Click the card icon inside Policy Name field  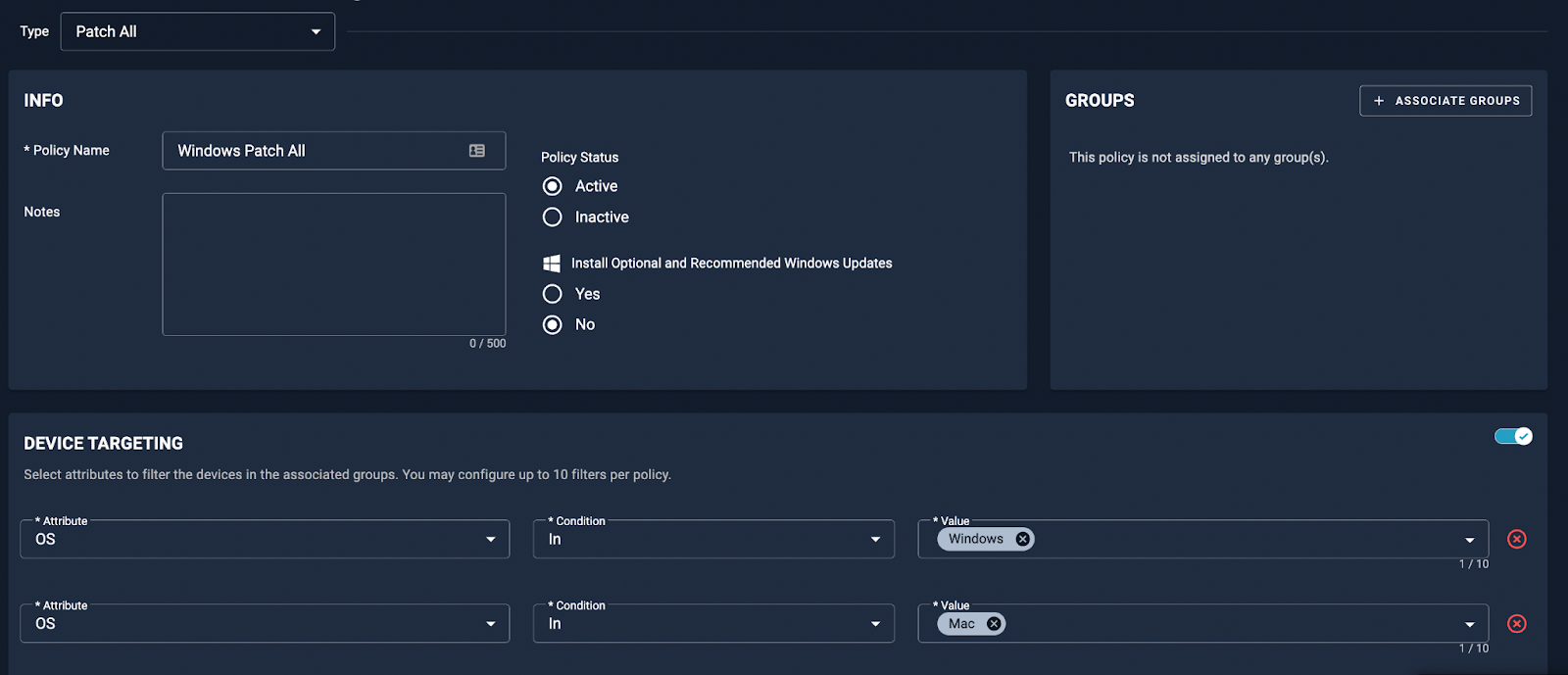coord(477,151)
